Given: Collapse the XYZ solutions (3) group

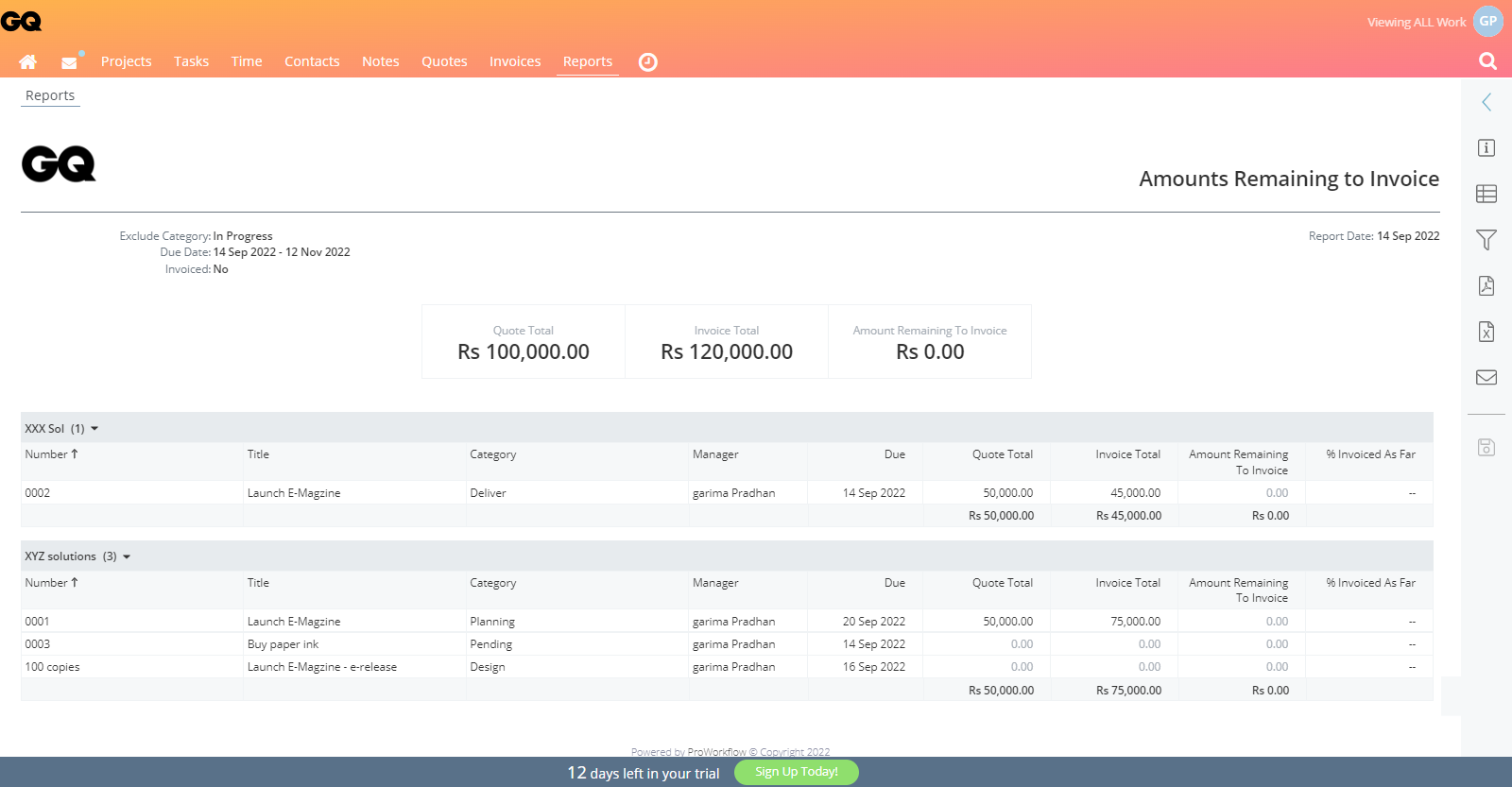Looking at the screenshot, I should 127,556.
